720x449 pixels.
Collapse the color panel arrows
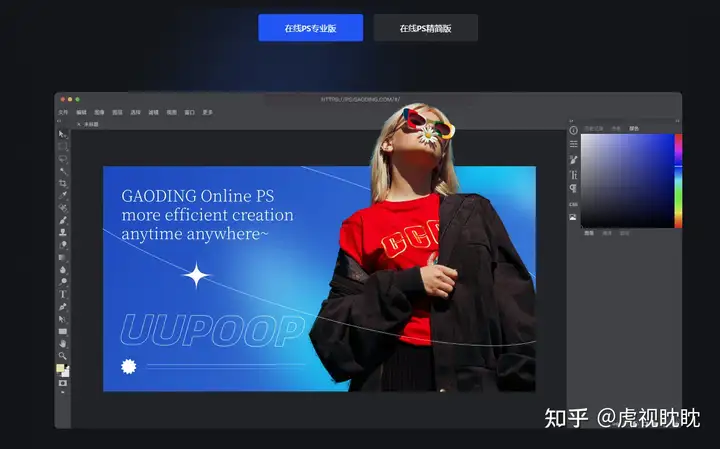678,121
